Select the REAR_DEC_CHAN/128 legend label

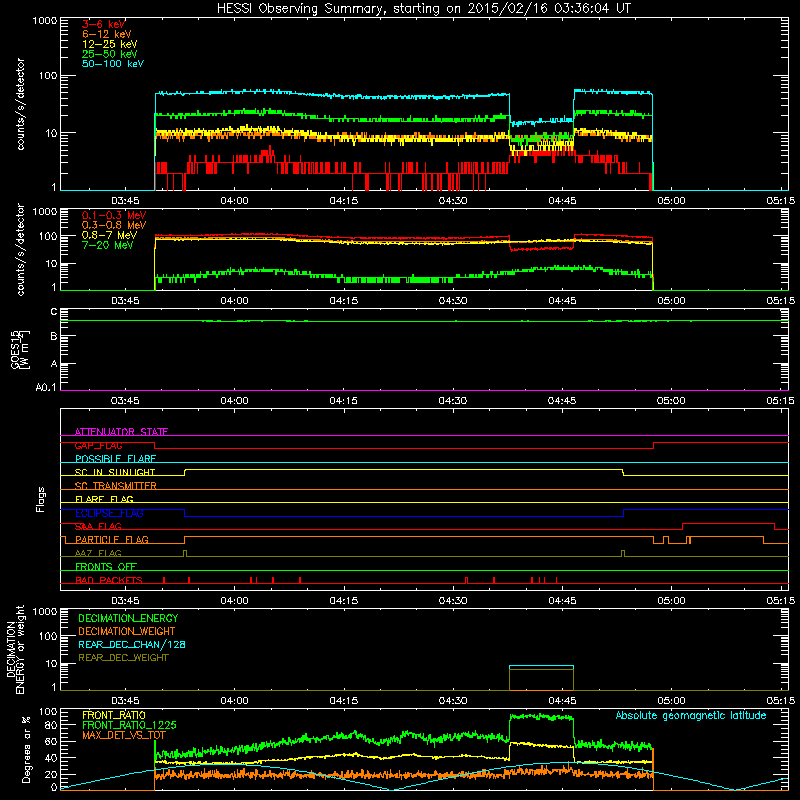[x=132, y=645]
